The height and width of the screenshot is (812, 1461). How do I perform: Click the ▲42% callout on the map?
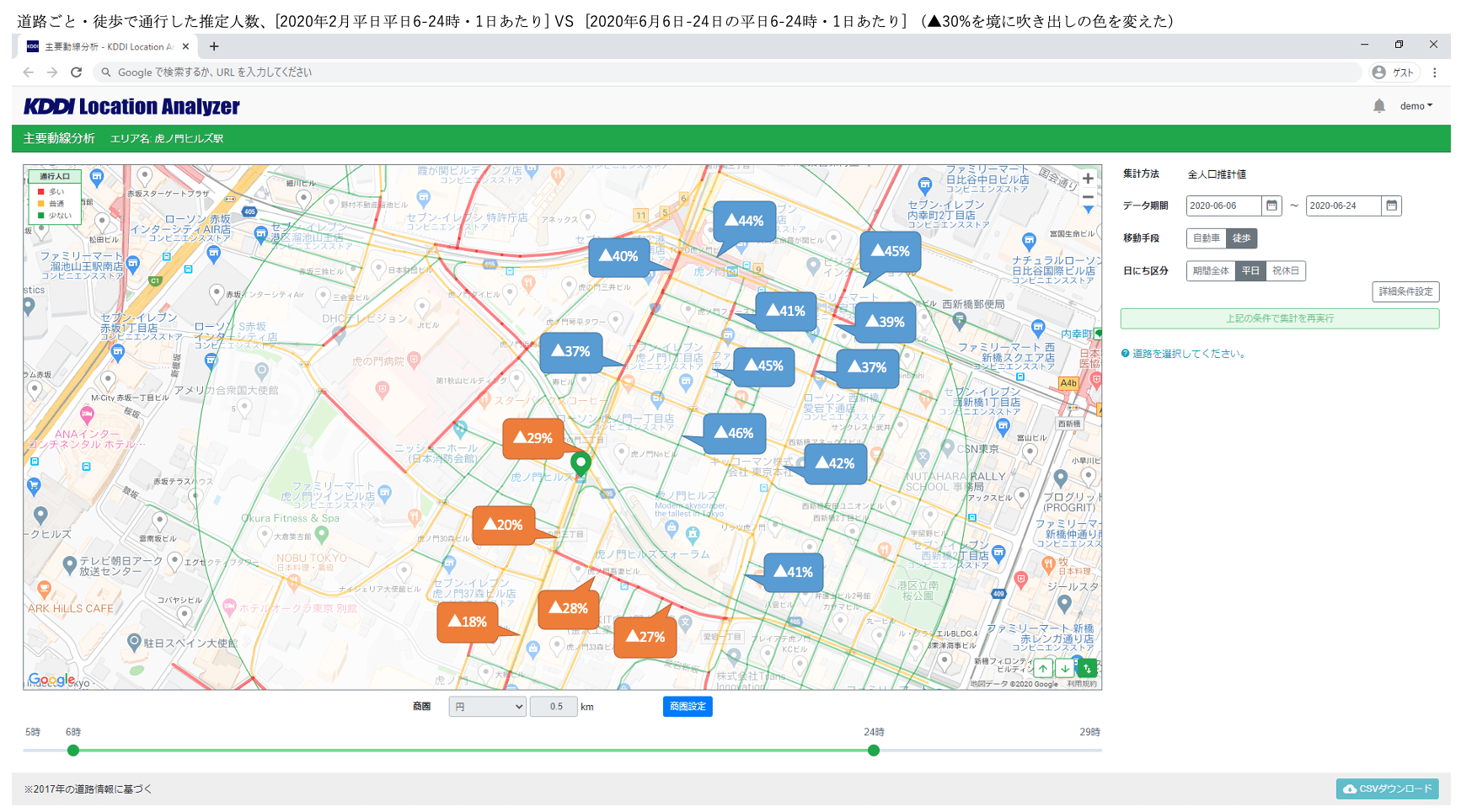point(835,463)
